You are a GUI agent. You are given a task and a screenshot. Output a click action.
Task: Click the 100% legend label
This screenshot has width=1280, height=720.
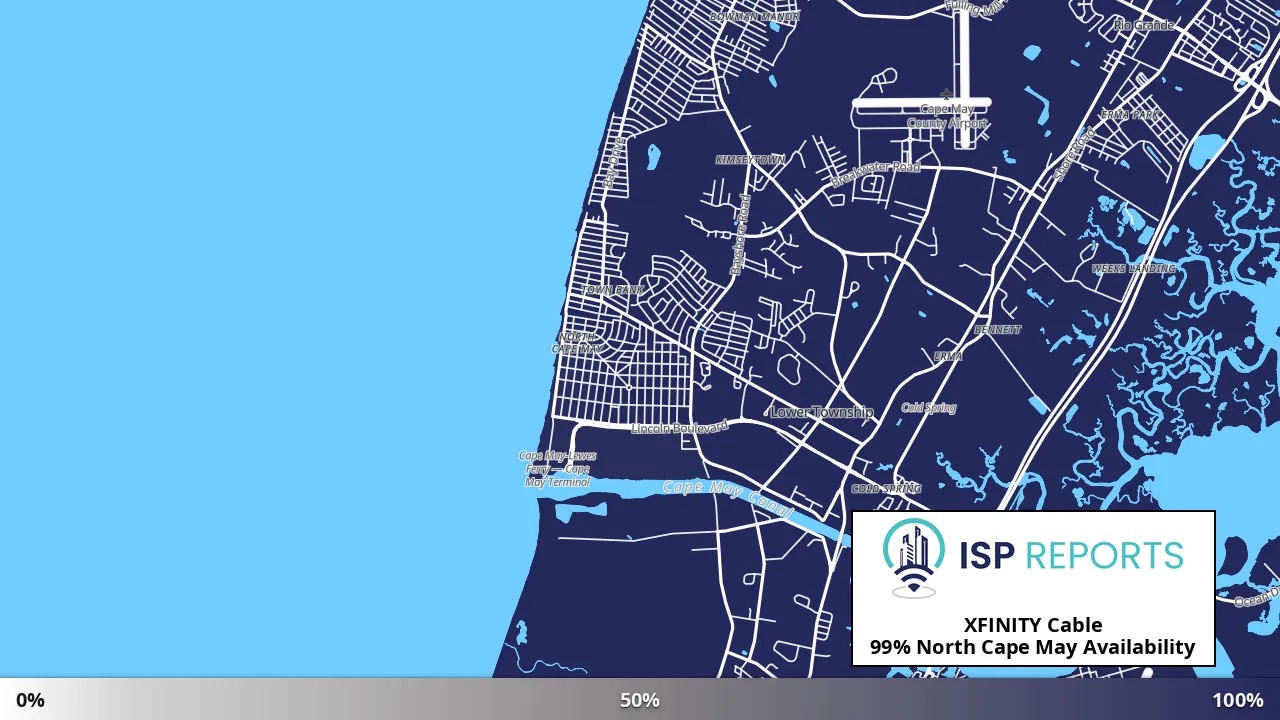tap(1238, 700)
